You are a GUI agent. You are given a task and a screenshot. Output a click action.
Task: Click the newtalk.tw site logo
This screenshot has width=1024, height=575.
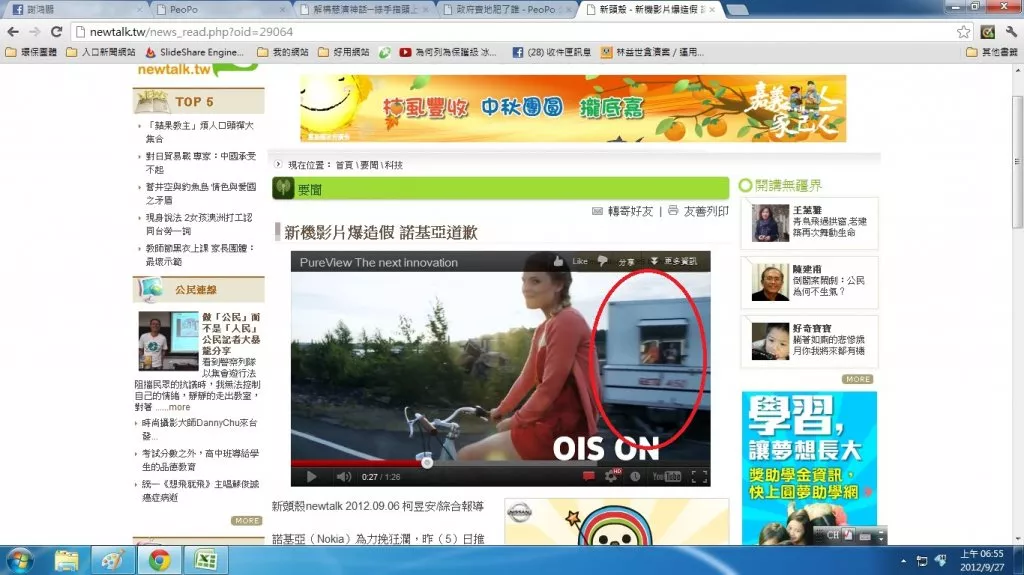[x=195, y=70]
